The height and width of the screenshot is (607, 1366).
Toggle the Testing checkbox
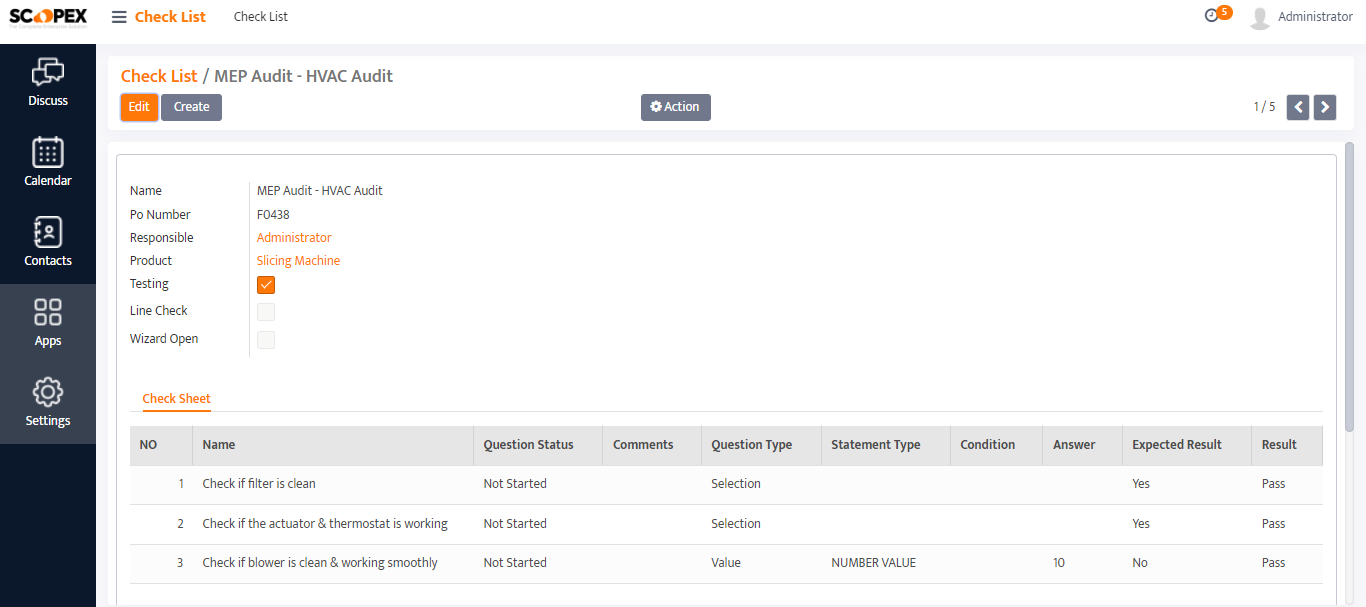pos(266,285)
